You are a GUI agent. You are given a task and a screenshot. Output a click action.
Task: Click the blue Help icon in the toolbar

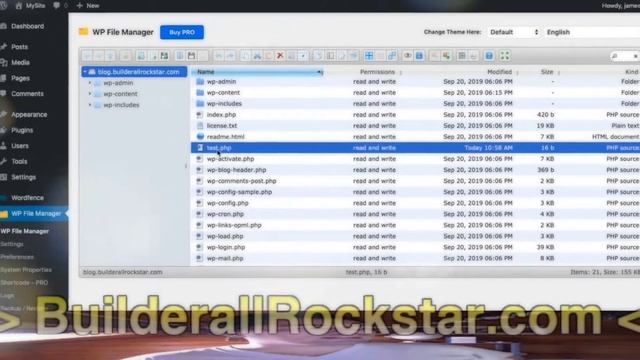coord(489,56)
